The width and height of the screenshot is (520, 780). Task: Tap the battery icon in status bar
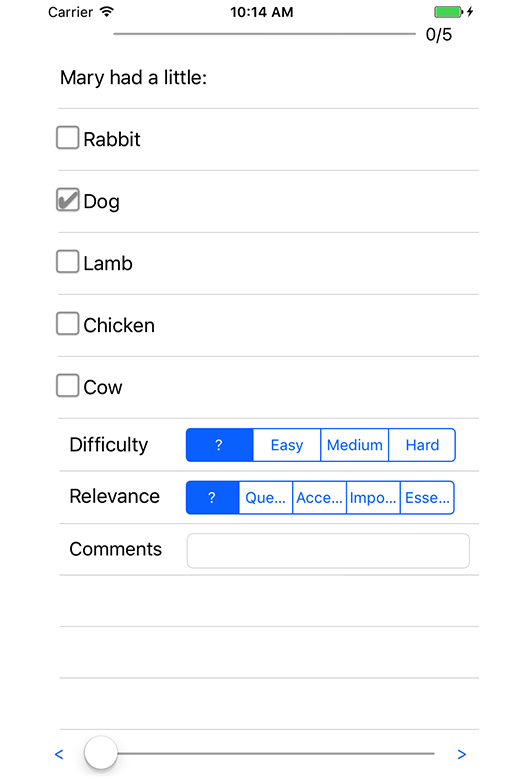pyautogui.click(x=448, y=11)
